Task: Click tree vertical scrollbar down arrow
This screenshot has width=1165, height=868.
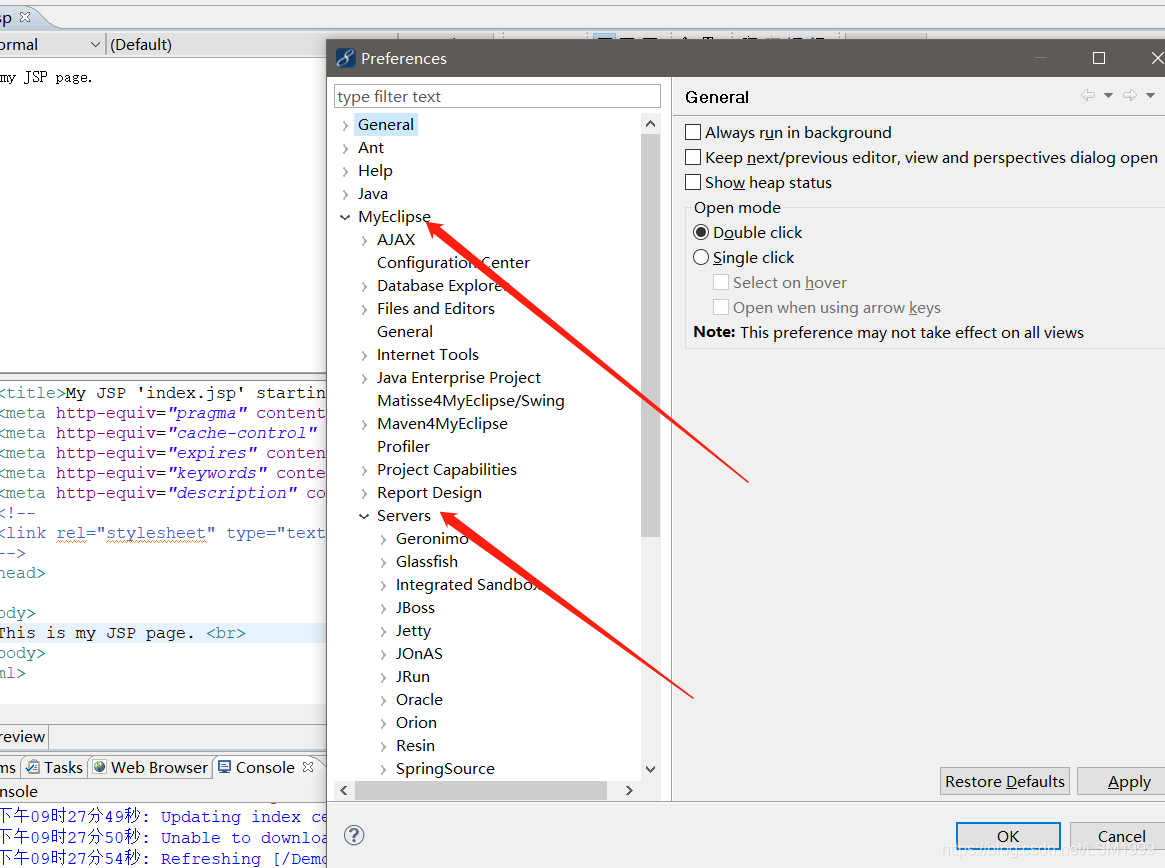Action: tap(650, 769)
